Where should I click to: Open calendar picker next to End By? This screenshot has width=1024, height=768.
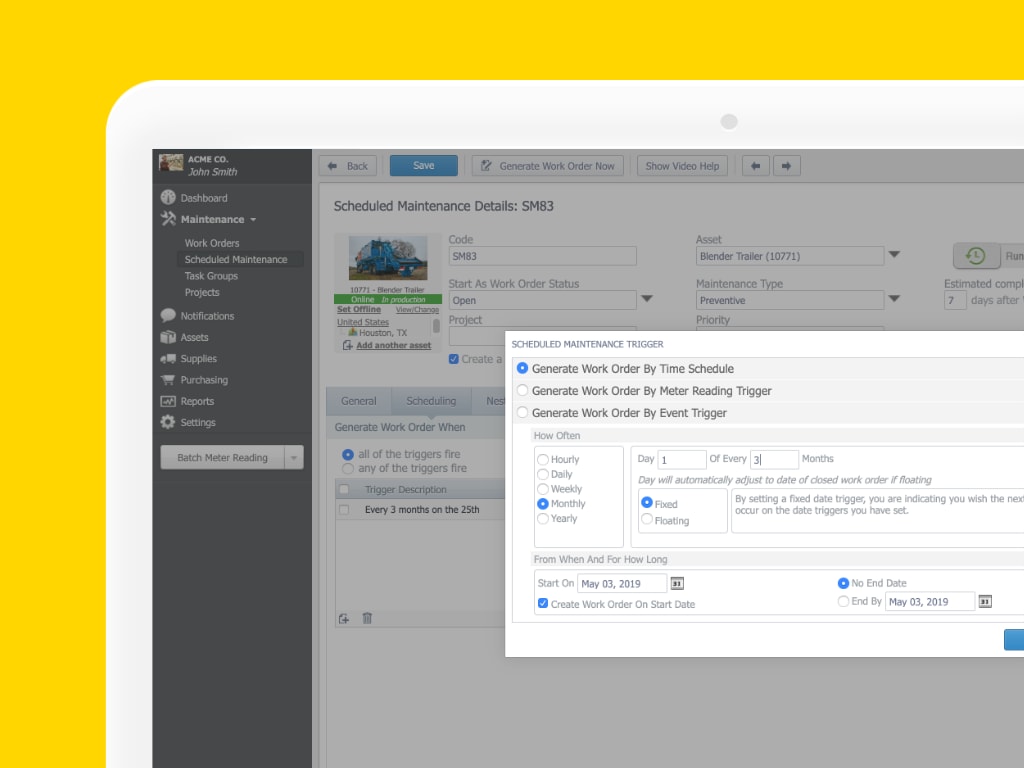(985, 601)
